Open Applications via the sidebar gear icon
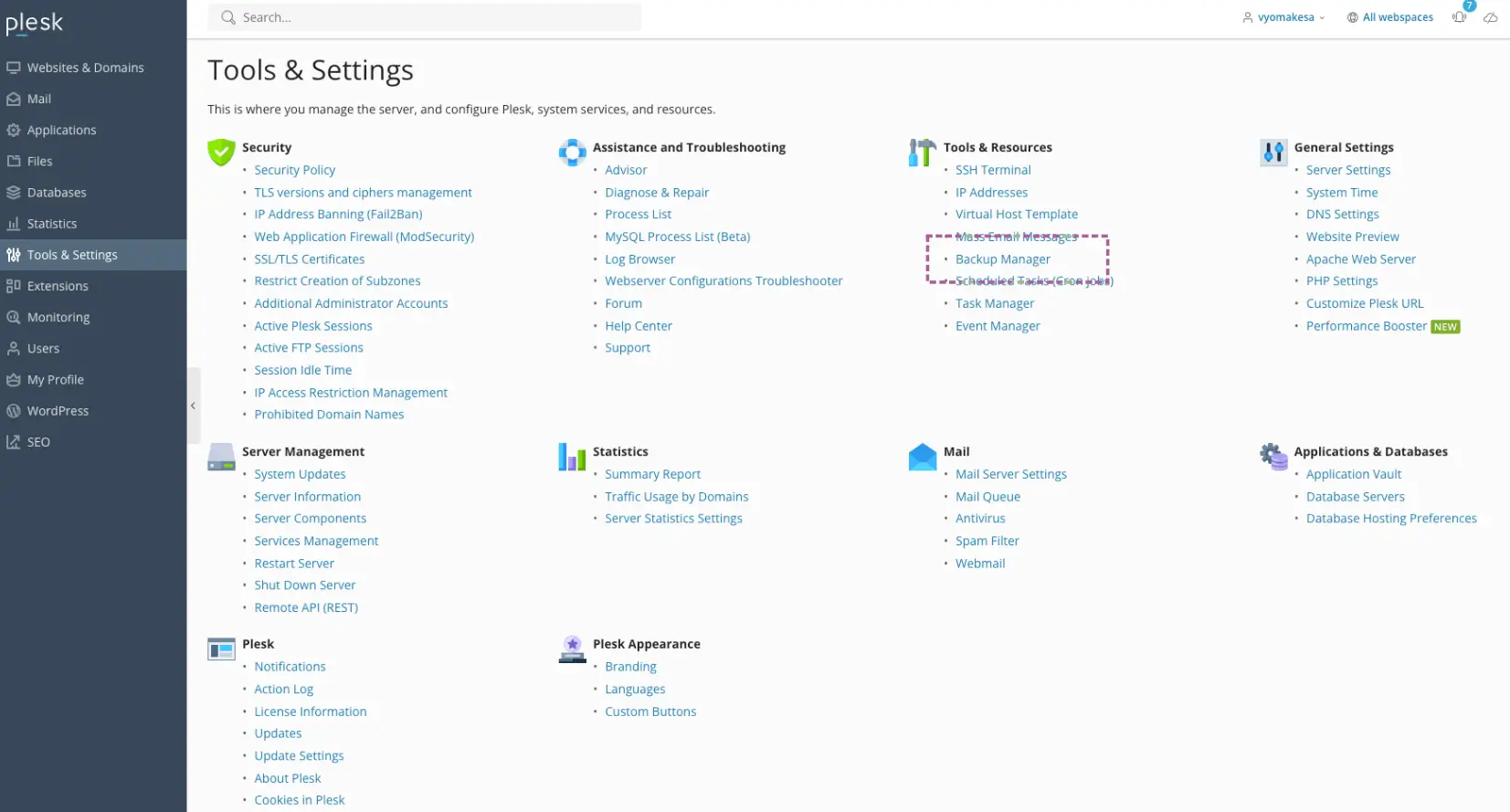 (x=13, y=130)
